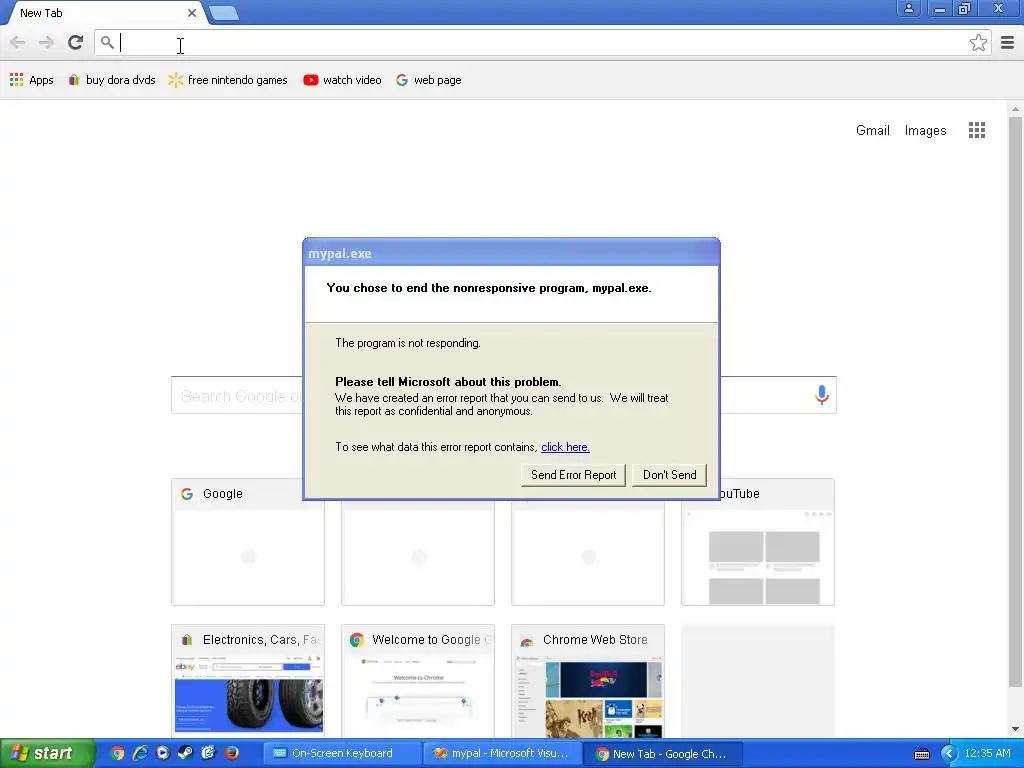1024x768 pixels.
Task: Open the 'web page' bookmark
Action: coord(428,80)
